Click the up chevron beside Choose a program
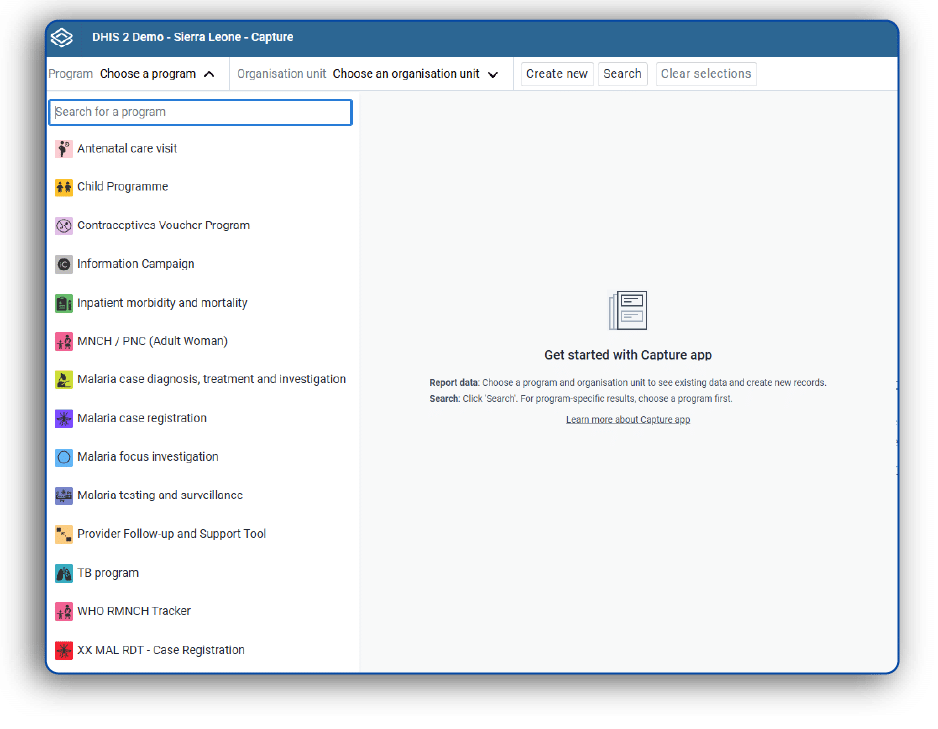The height and width of the screenshot is (729, 938). 209,74
